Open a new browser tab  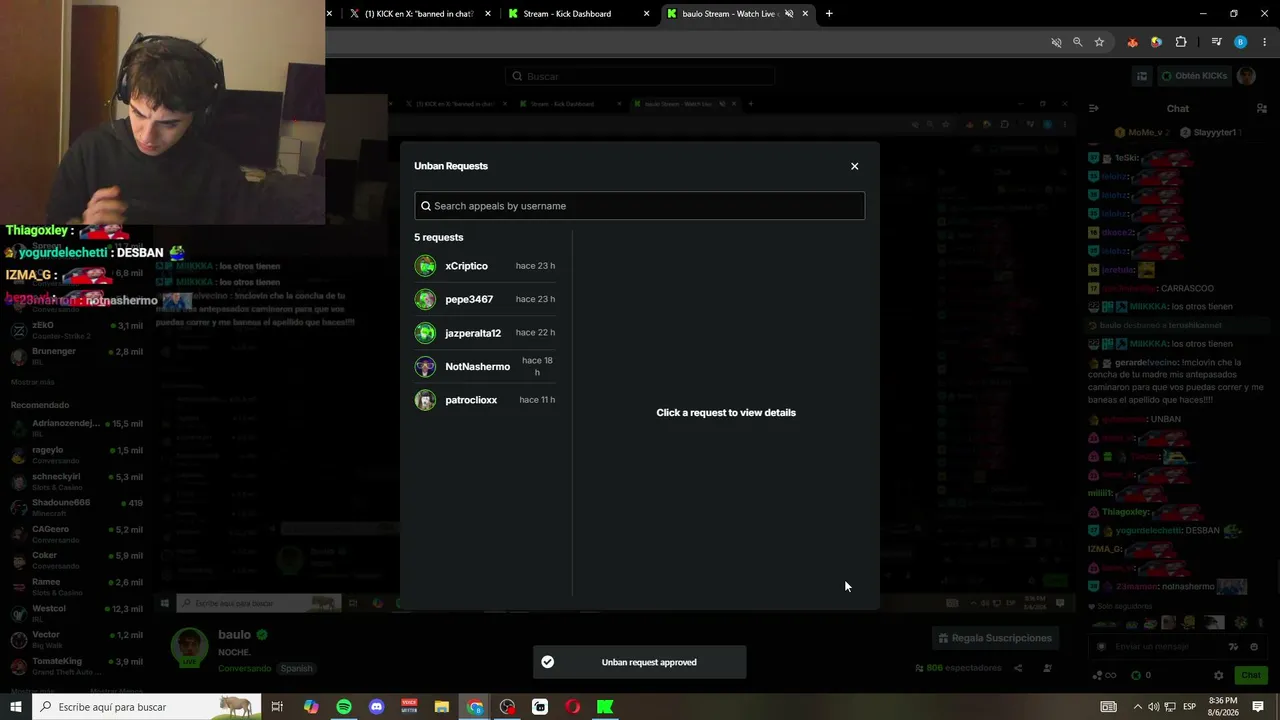(x=829, y=14)
